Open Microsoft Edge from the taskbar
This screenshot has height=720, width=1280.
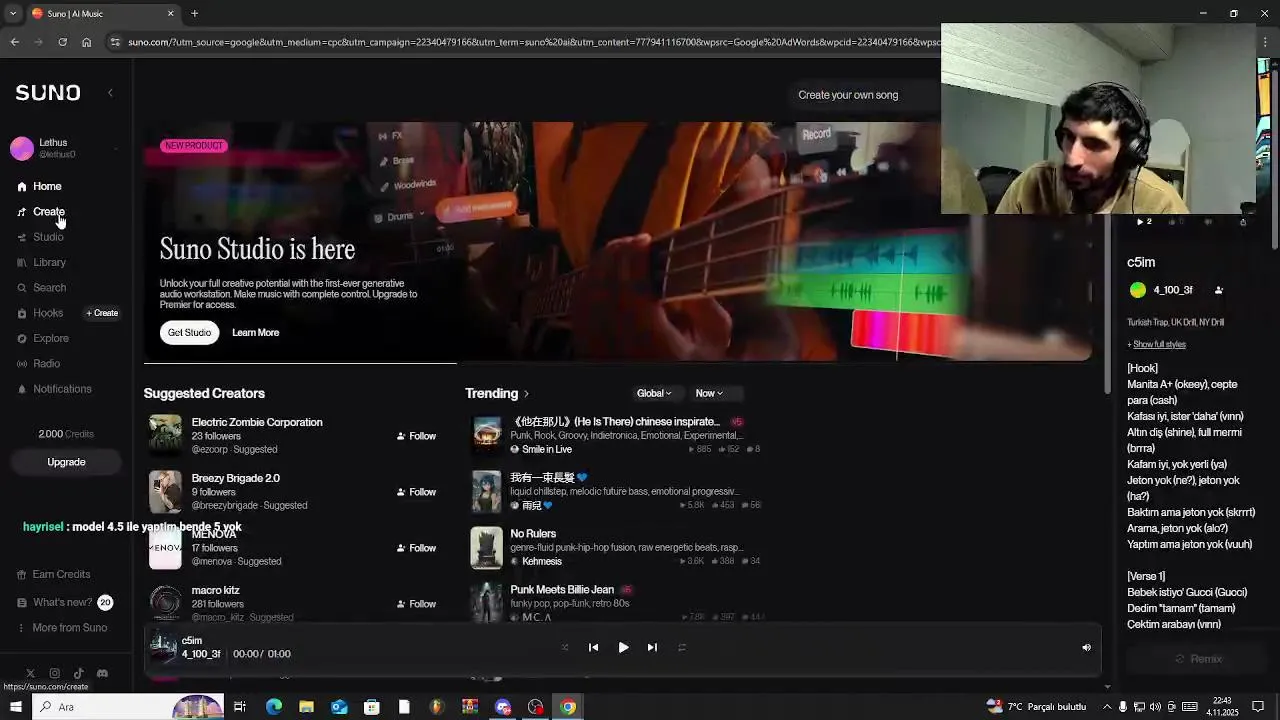point(274,707)
